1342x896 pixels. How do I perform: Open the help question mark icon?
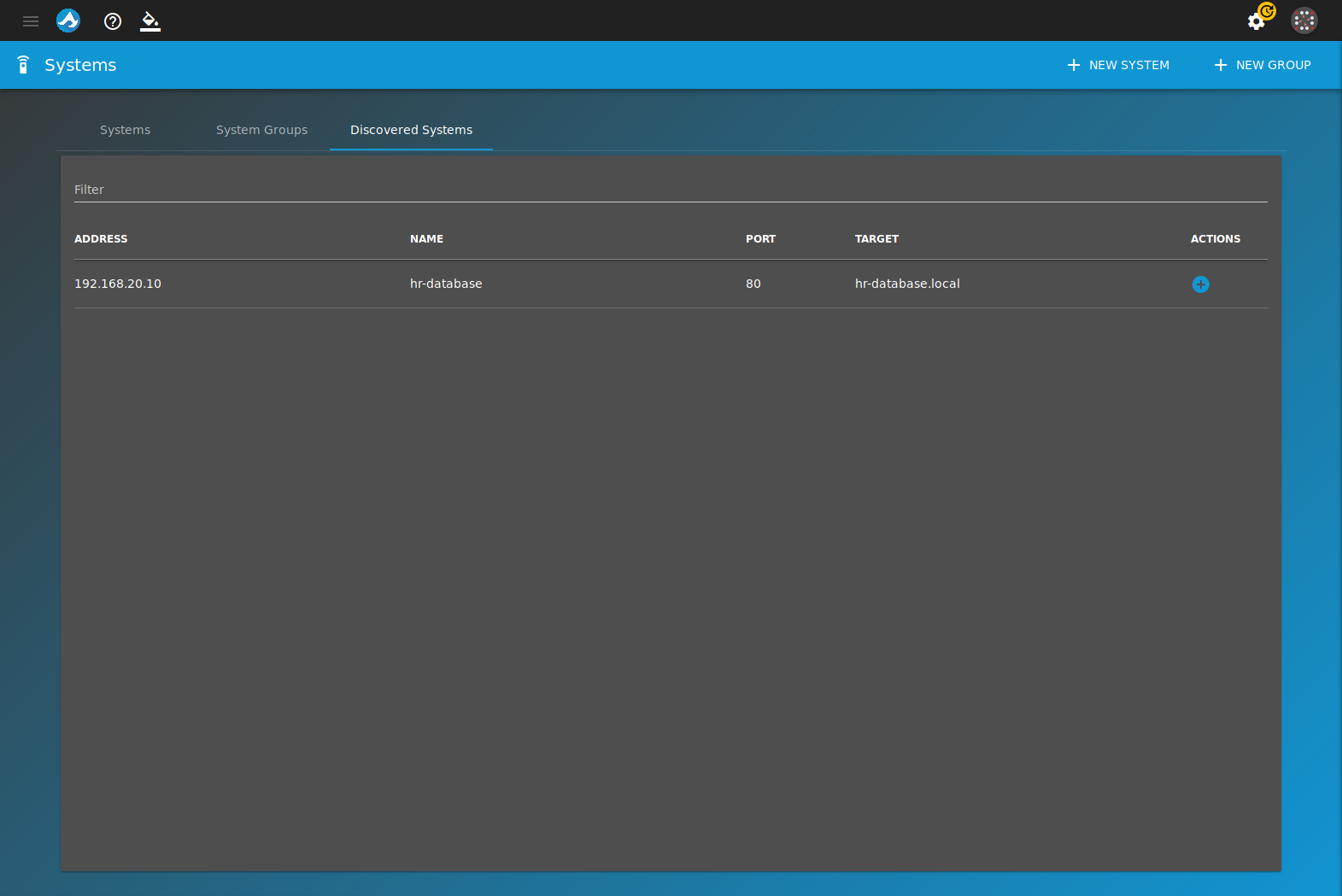(x=113, y=21)
